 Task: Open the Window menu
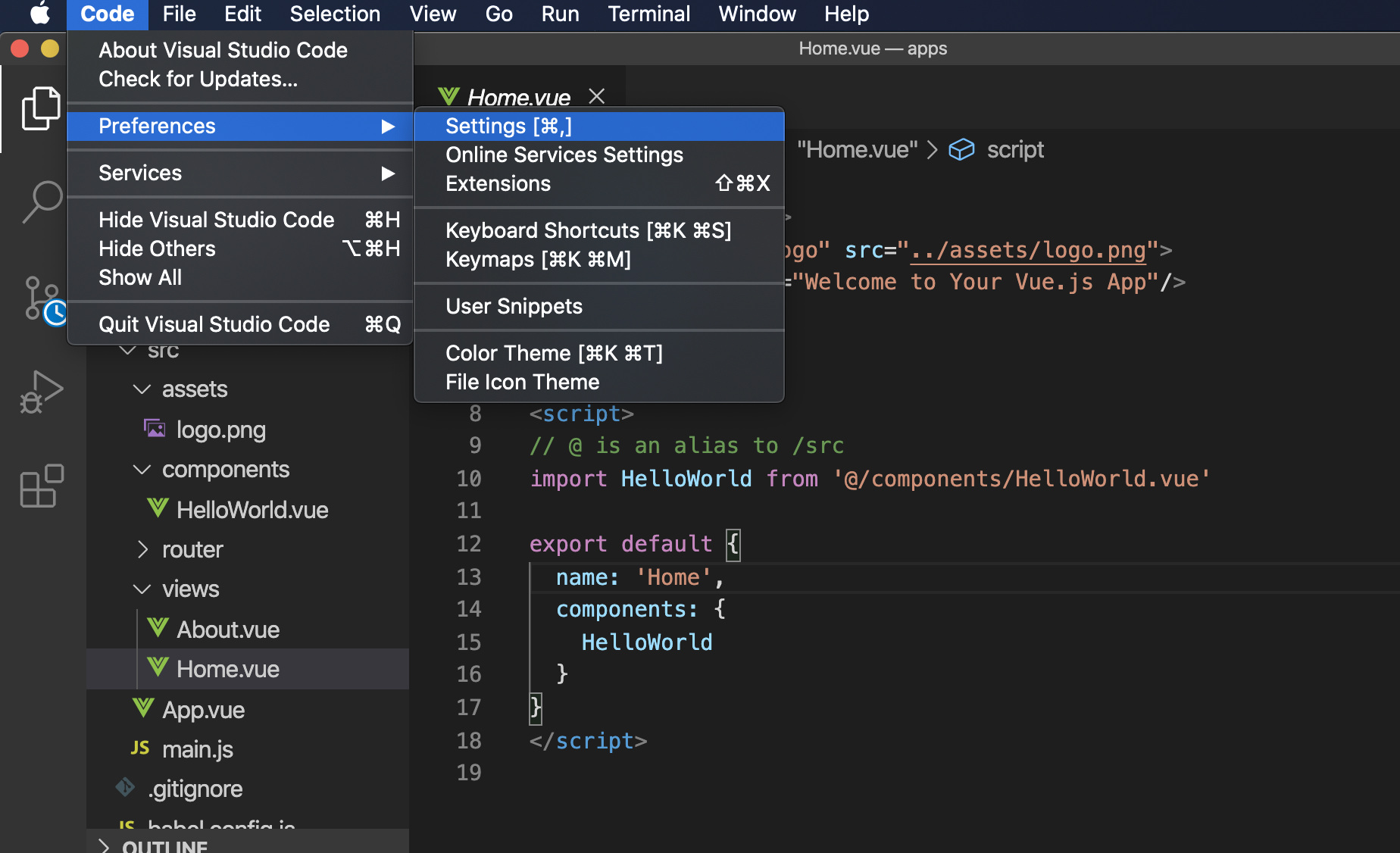[x=757, y=14]
